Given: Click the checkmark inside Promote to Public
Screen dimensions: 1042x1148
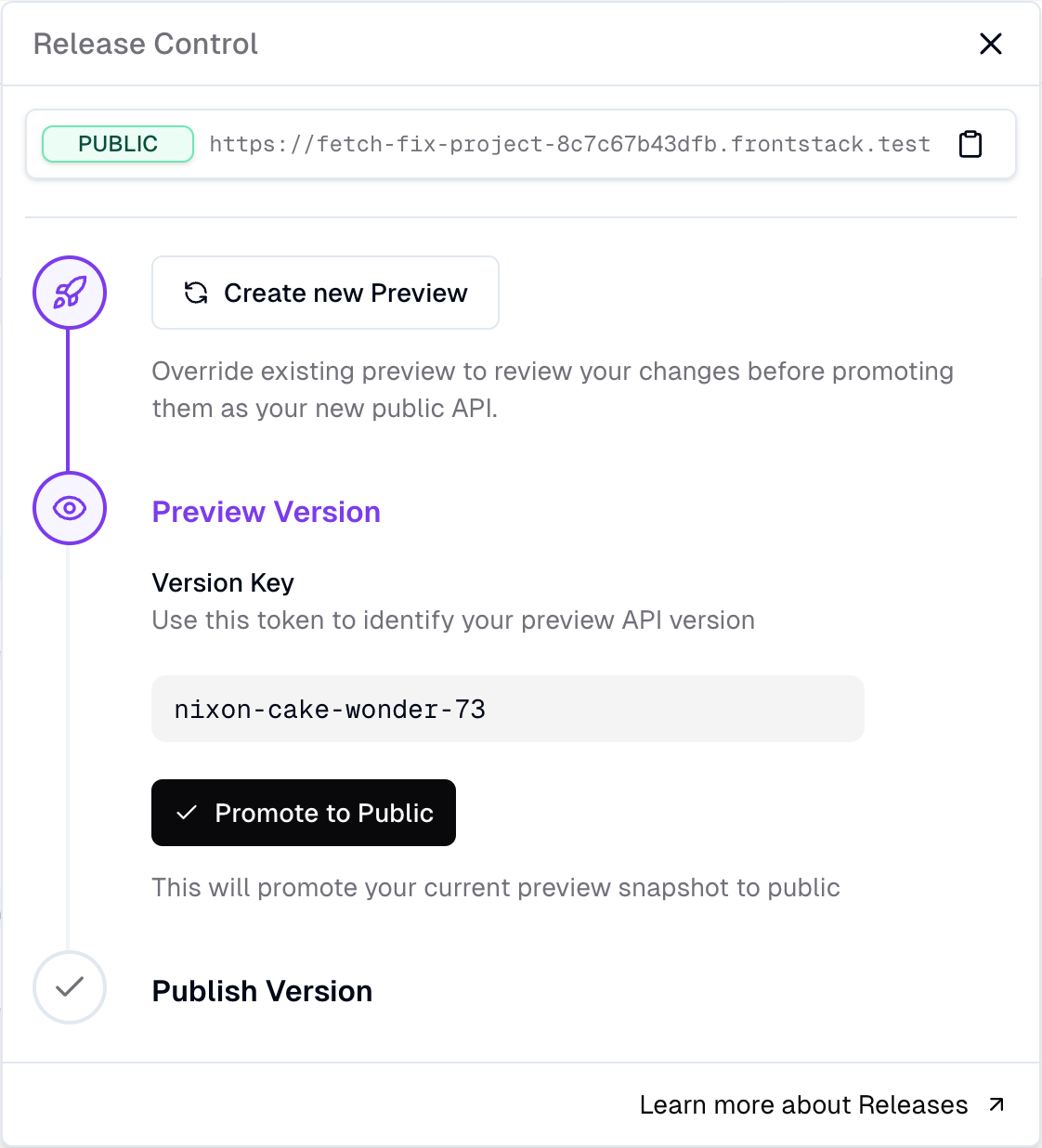Looking at the screenshot, I should (186, 813).
